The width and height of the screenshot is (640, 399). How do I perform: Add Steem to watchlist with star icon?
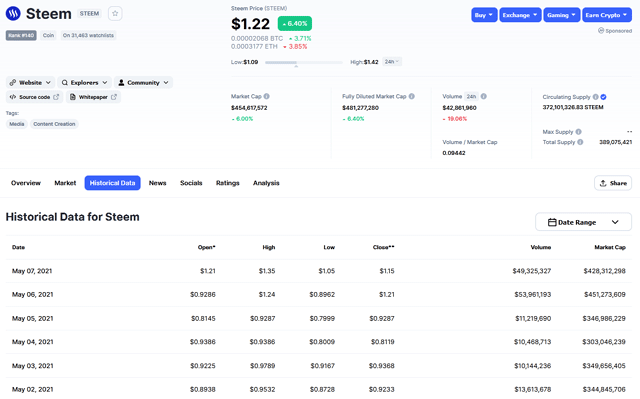(115, 13)
